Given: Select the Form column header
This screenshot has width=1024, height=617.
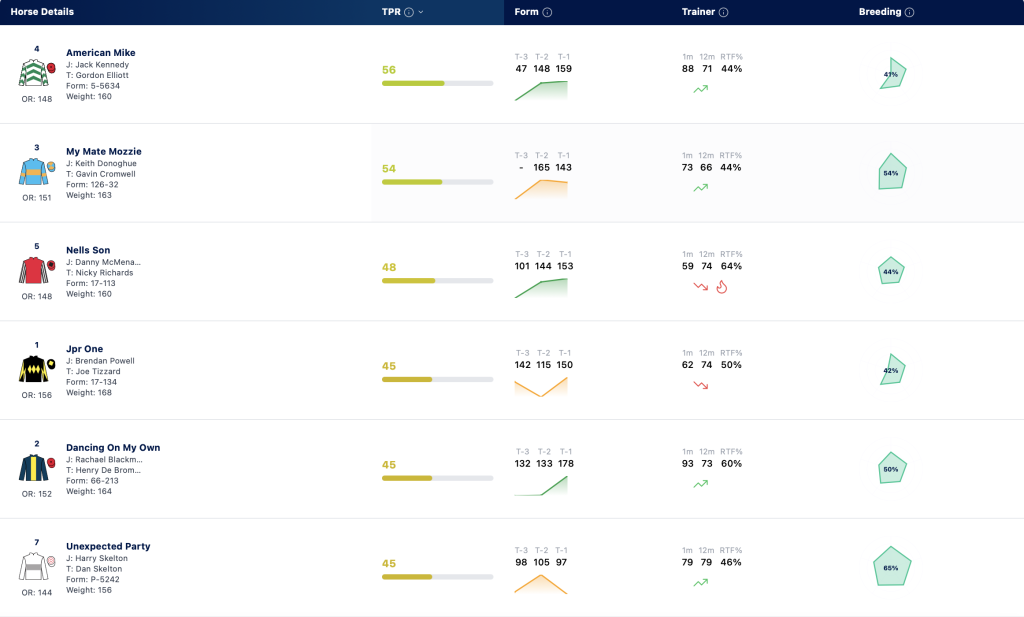Looking at the screenshot, I should pos(526,12).
